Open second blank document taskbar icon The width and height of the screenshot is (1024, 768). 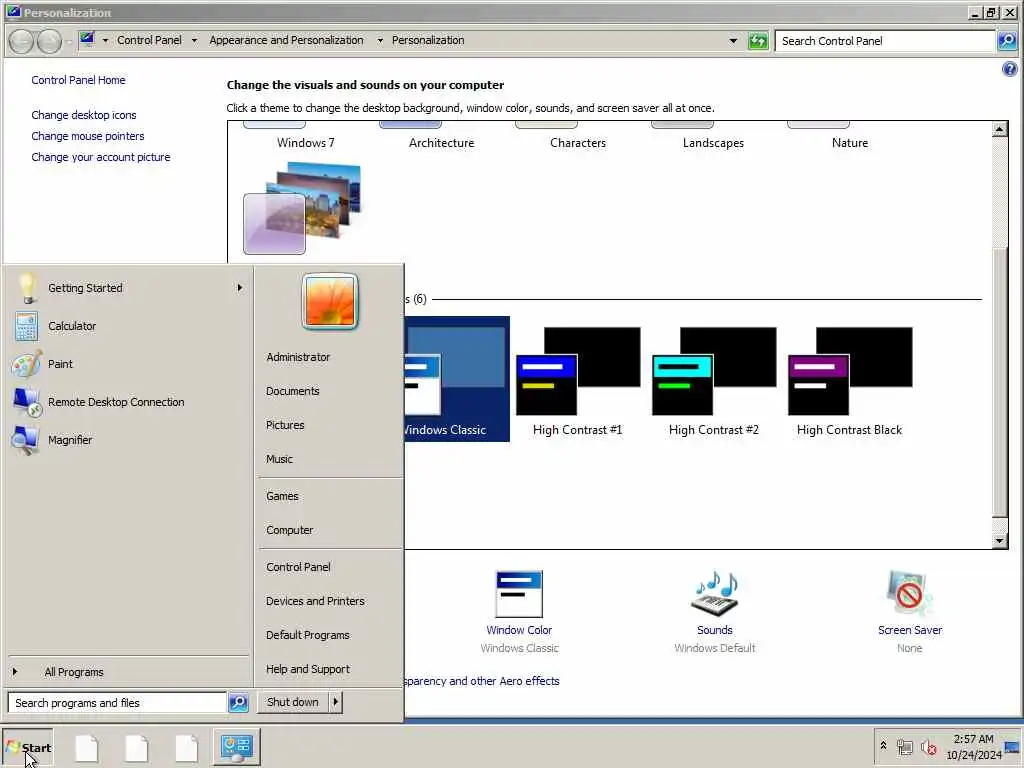pyautogui.click(x=136, y=748)
